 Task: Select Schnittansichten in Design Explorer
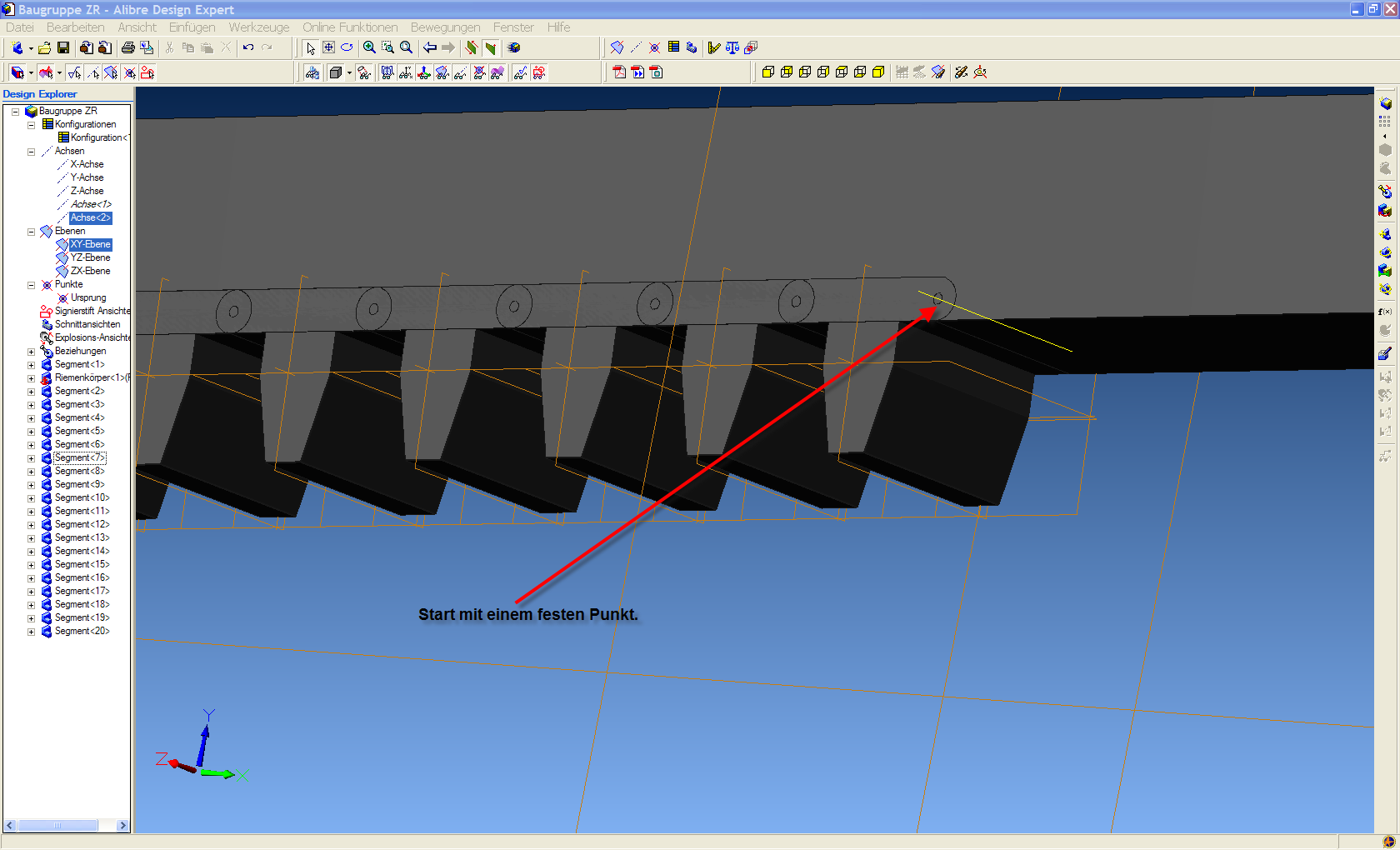click(87, 324)
